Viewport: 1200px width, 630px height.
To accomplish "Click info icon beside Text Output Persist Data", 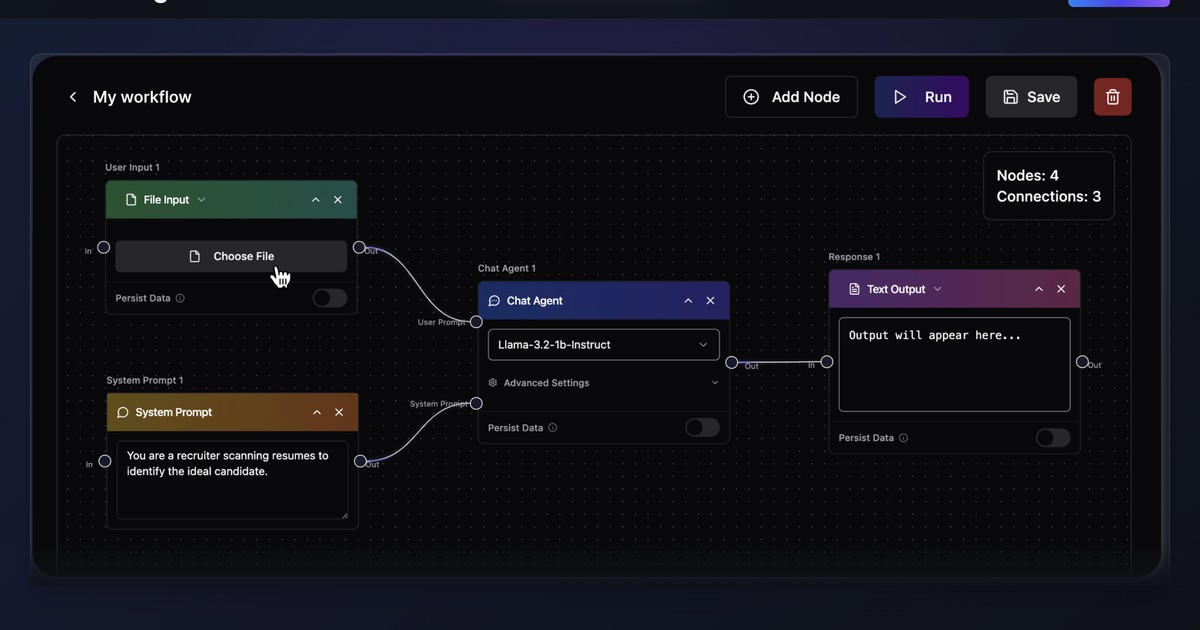I will 904,438.
